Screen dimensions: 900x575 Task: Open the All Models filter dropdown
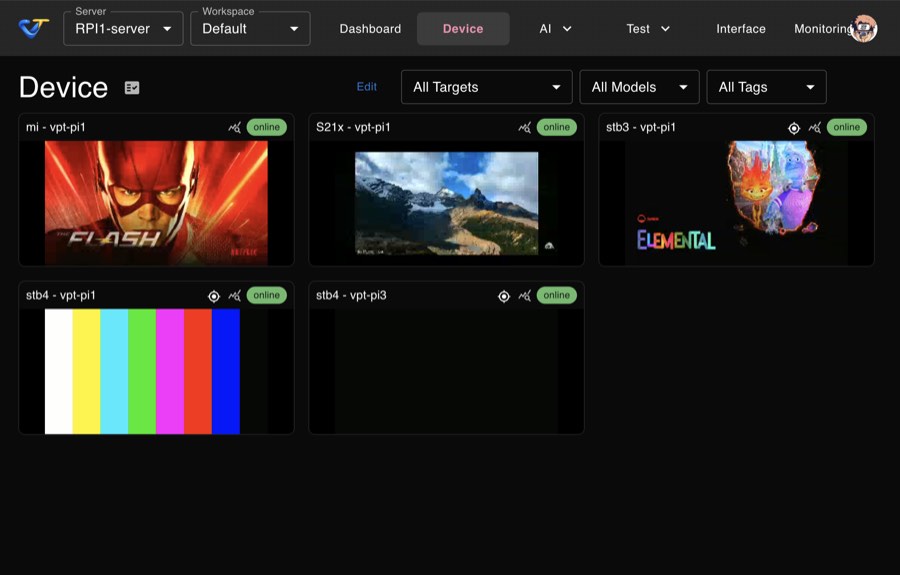click(x=639, y=87)
